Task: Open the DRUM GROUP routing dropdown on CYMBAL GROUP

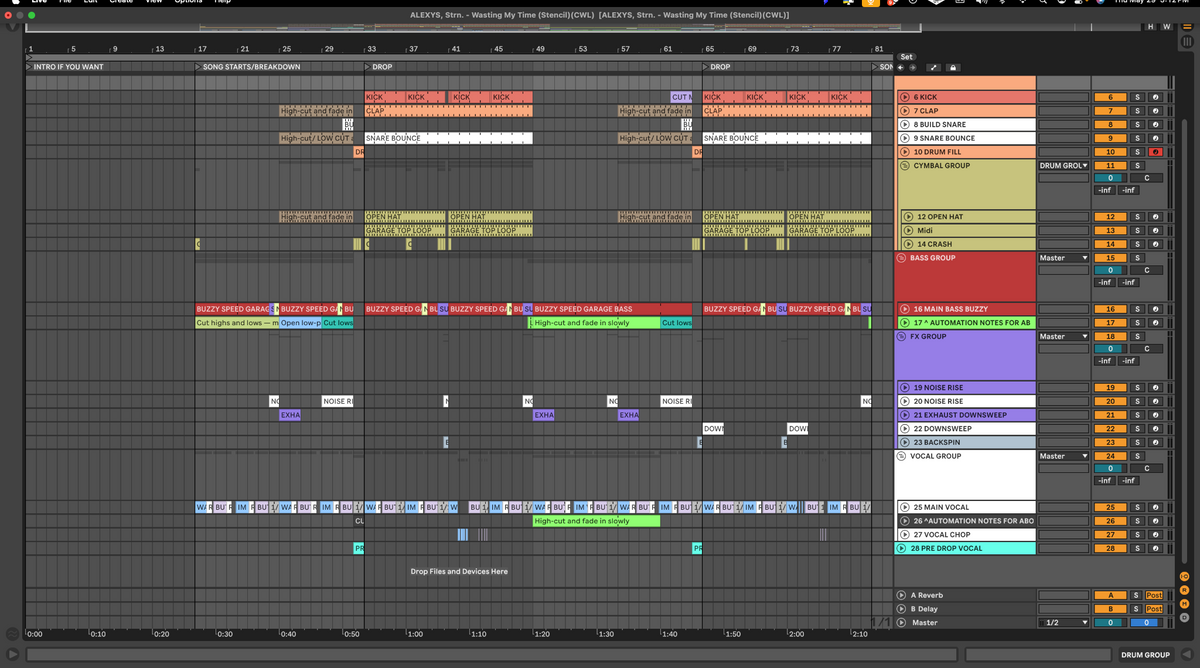Action: coord(1062,164)
